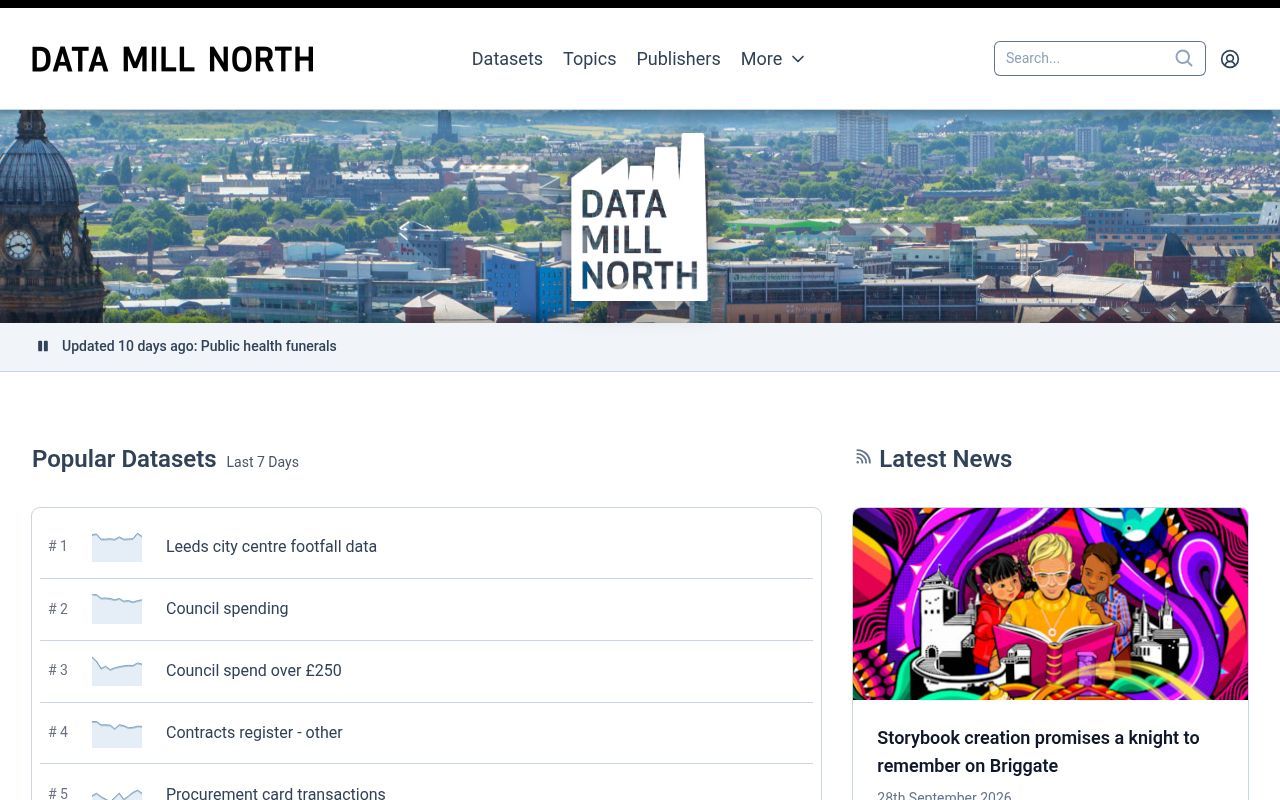The height and width of the screenshot is (800, 1280).
Task: Expand the More menu dropdown
Action: (772, 59)
